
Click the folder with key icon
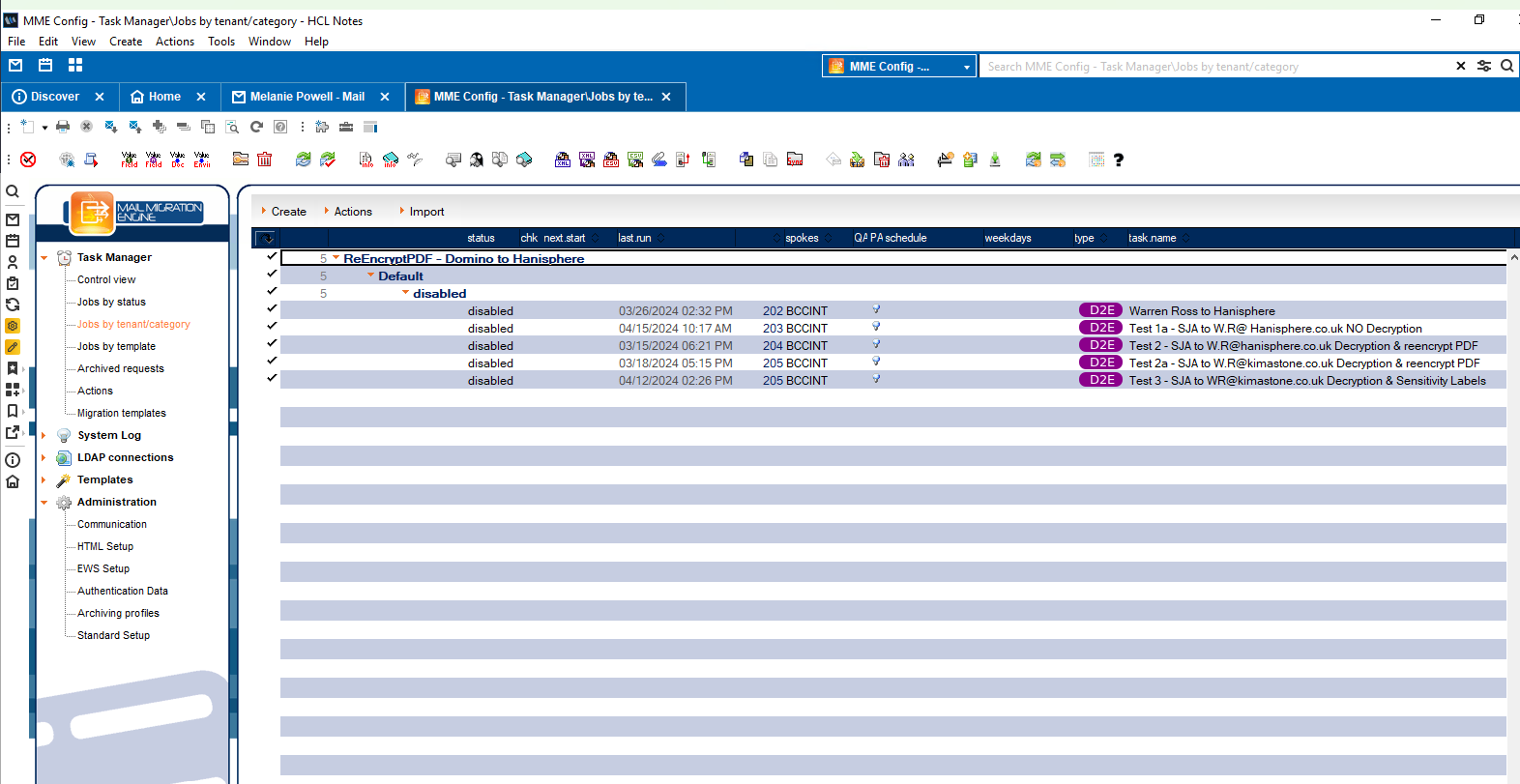point(241,160)
